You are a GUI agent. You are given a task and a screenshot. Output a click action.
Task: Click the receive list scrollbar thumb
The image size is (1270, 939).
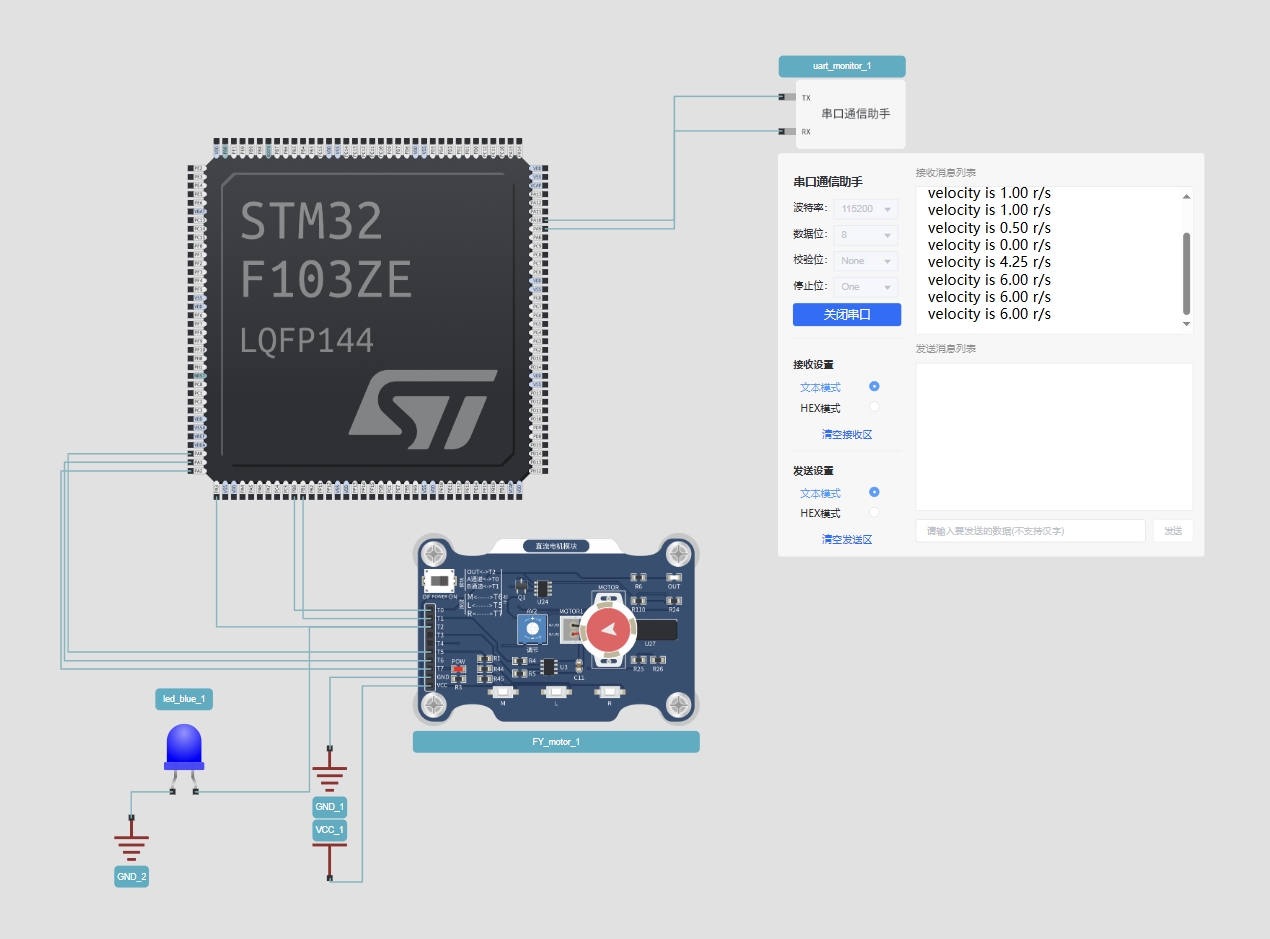pos(1187,274)
